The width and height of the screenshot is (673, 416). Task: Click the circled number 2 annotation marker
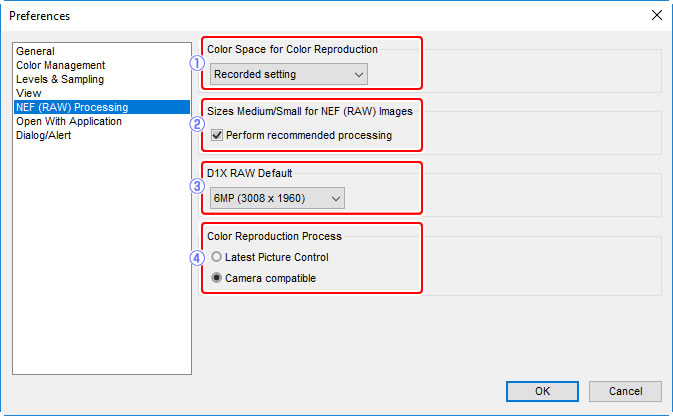pos(197,124)
